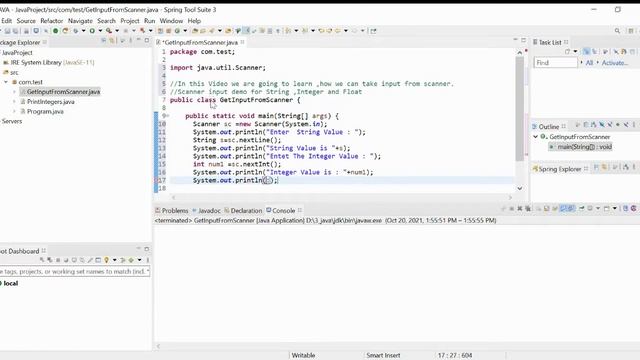Open Display Selected Console dropdown arrow

[598, 208]
